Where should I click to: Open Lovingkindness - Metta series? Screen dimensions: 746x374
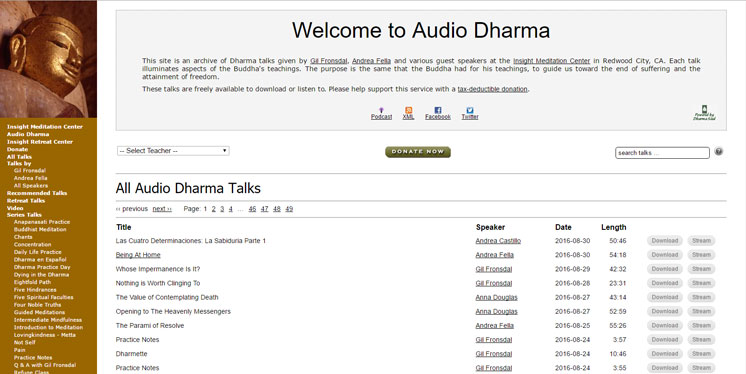45,335
